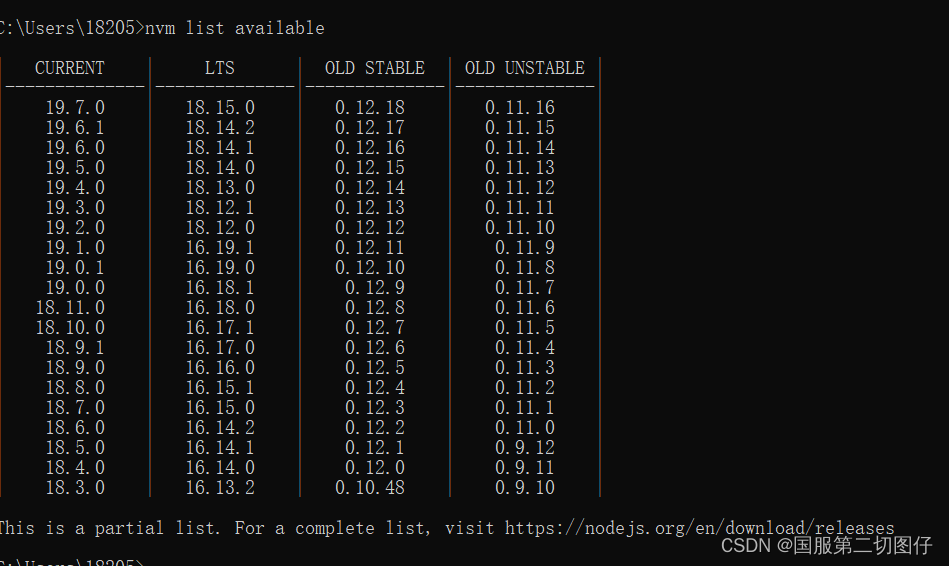Click old stable version 0.10.48
The image size is (949, 566).
pyautogui.click(x=370, y=487)
